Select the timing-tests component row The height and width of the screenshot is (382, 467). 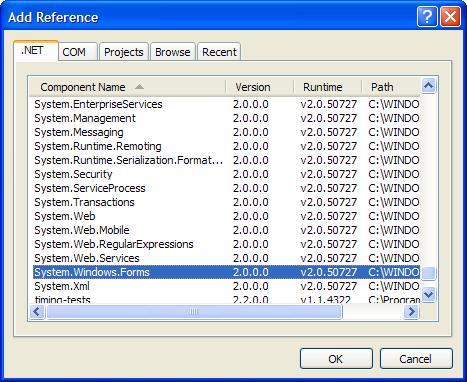[226, 299]
